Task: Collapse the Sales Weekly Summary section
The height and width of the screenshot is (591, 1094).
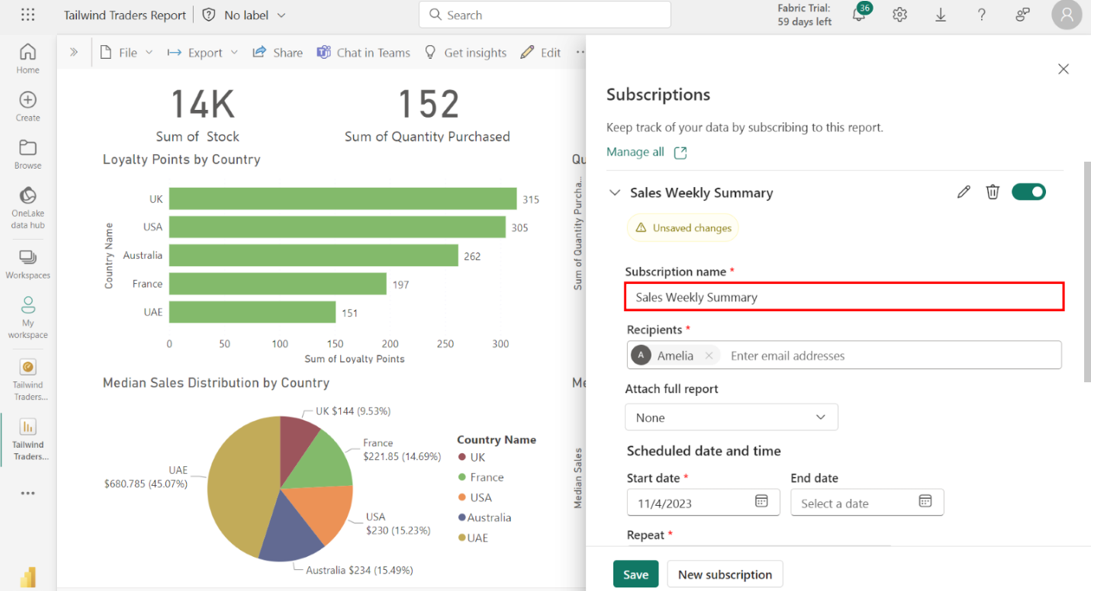Action: [615, 193]
